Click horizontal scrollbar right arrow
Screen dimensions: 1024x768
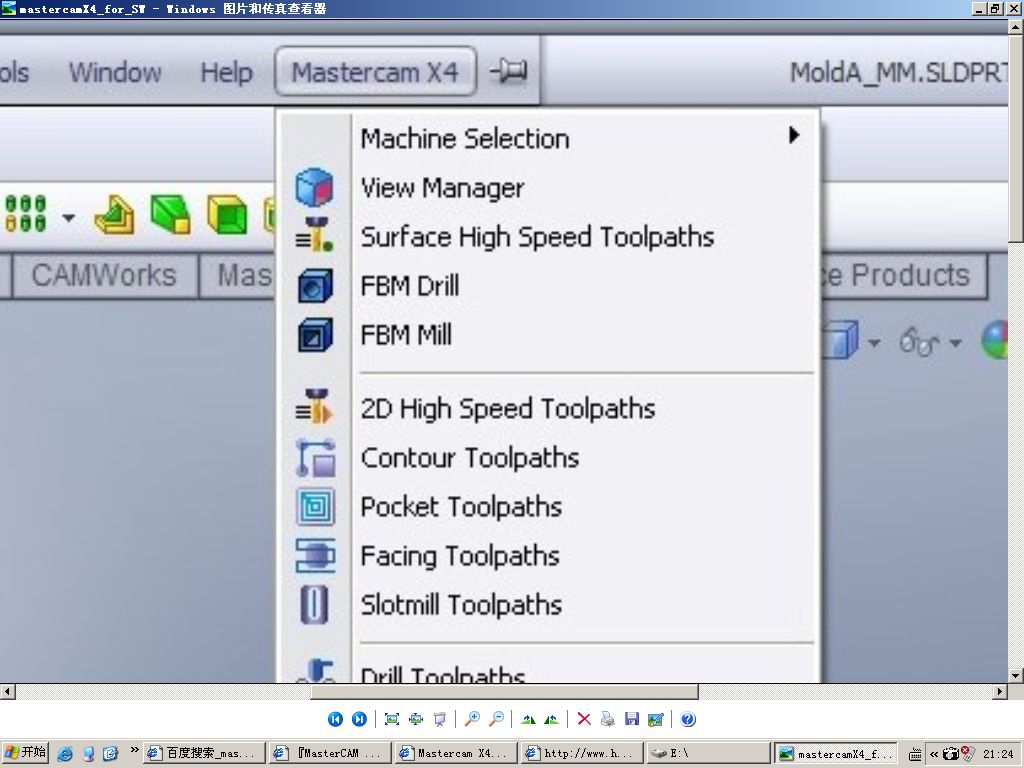click(1000, 691)
